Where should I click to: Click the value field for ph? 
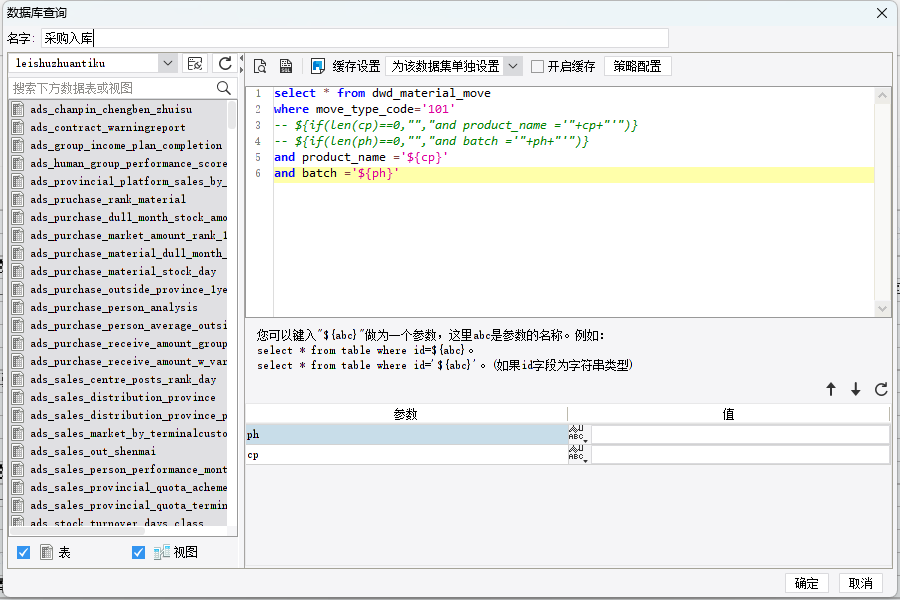click(740, 435)
